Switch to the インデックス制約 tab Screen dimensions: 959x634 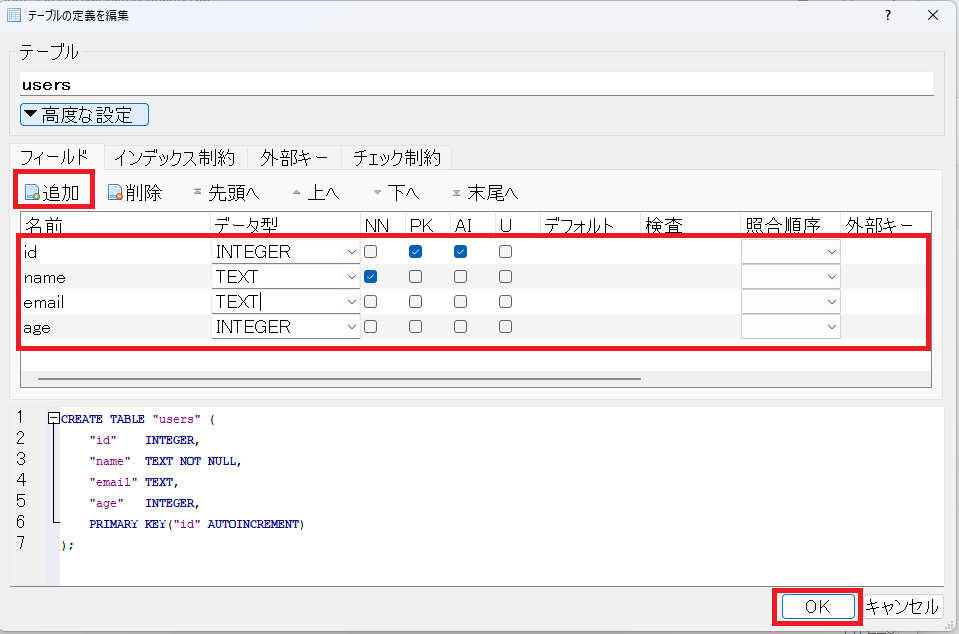click(x=175, y=158)
